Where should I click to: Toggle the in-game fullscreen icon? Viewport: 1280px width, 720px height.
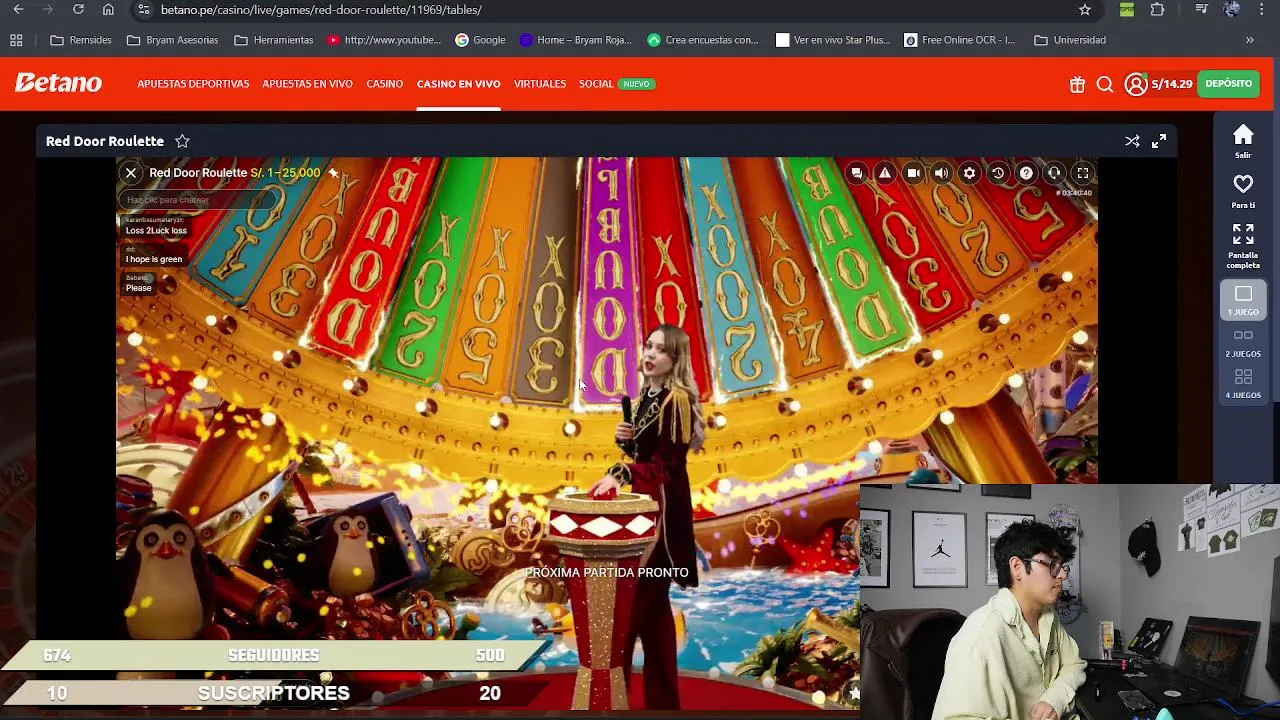[1083, 173]
